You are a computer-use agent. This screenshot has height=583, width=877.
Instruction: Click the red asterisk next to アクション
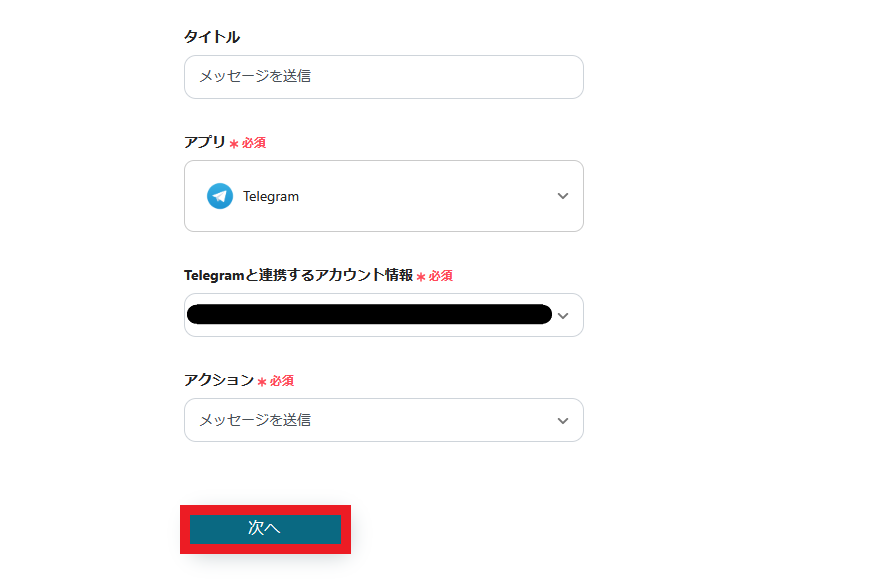click(x=262, y=382)
